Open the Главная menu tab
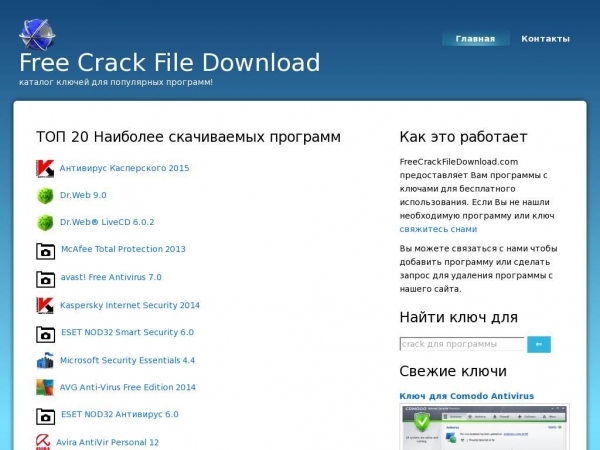Image resolution: width=600 pixels, height=450 pixels. [476, 39]
